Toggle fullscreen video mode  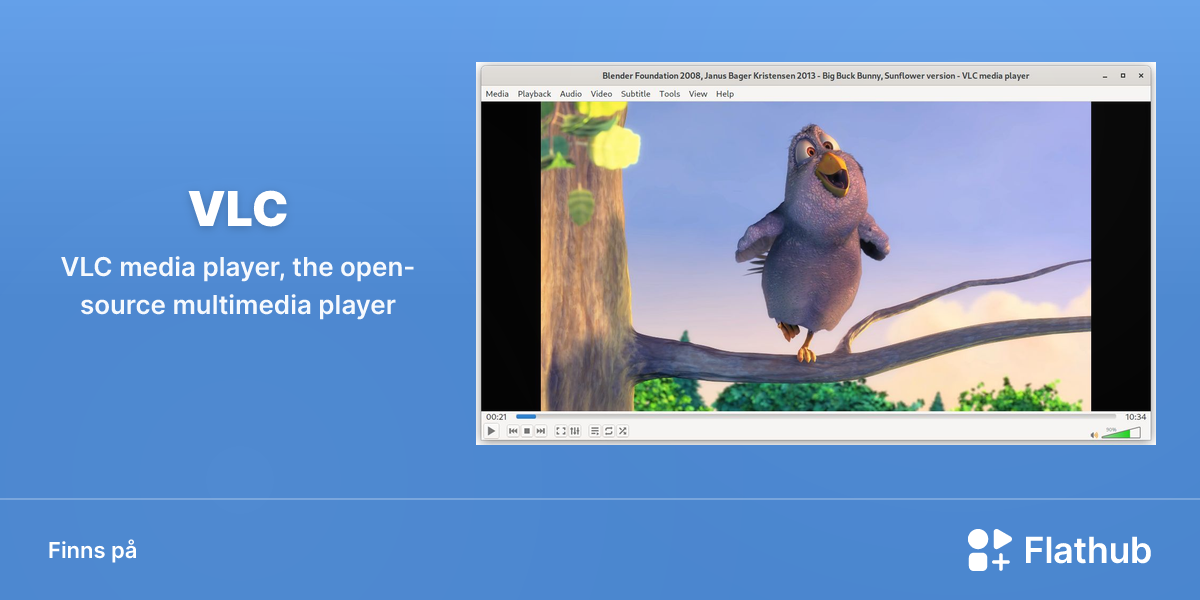click(x=561, y=431)
